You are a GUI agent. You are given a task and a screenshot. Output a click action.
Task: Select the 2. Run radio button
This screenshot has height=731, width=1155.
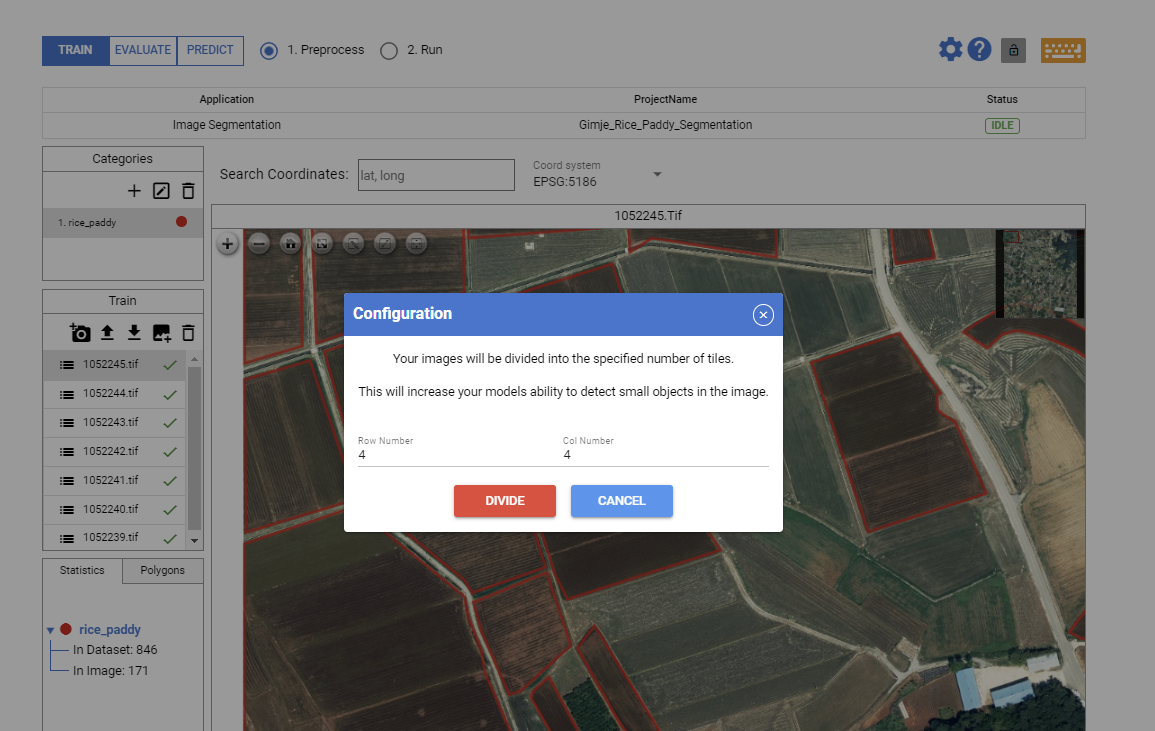[x=389, y=49]
